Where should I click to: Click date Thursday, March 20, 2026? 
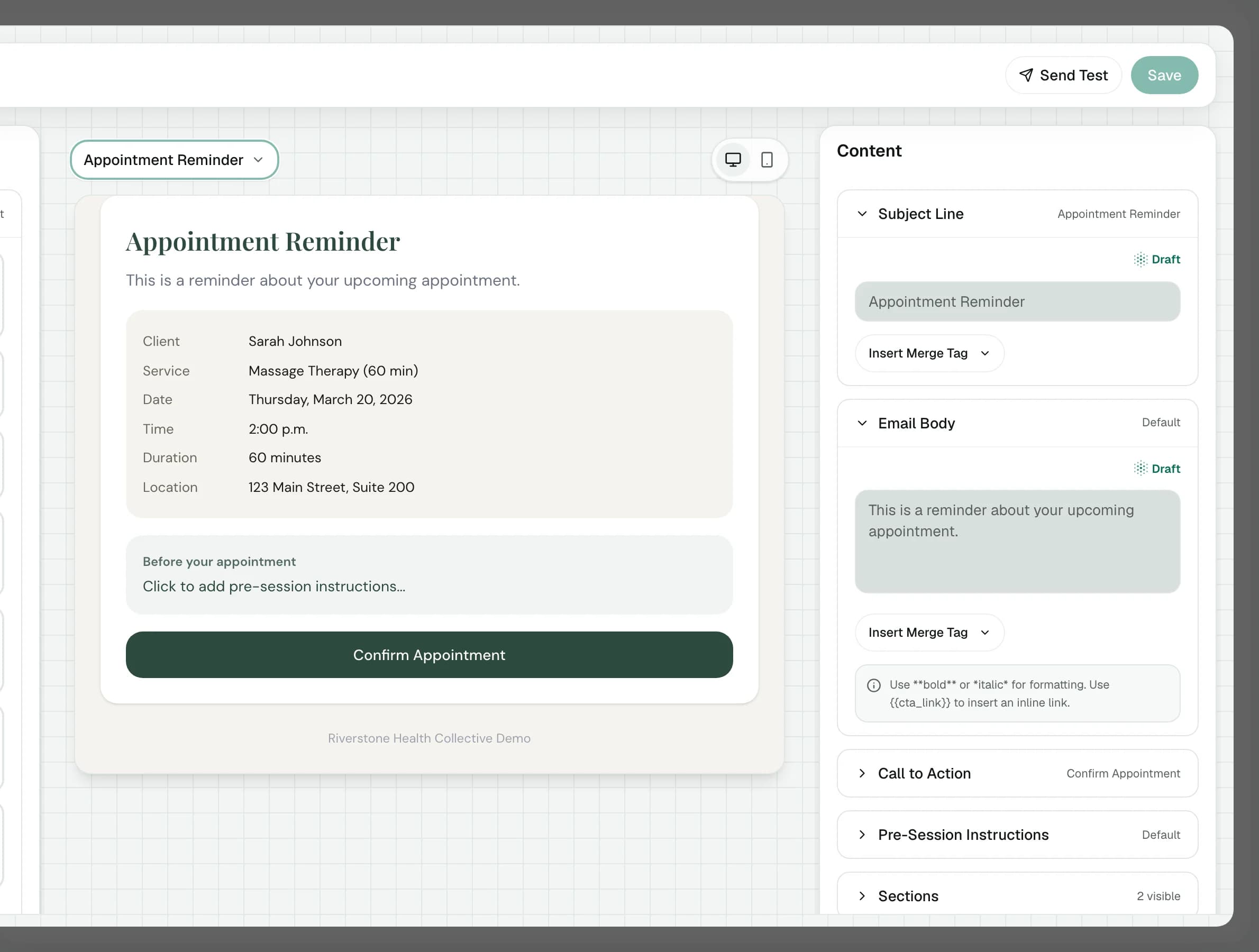click(330, 400)
